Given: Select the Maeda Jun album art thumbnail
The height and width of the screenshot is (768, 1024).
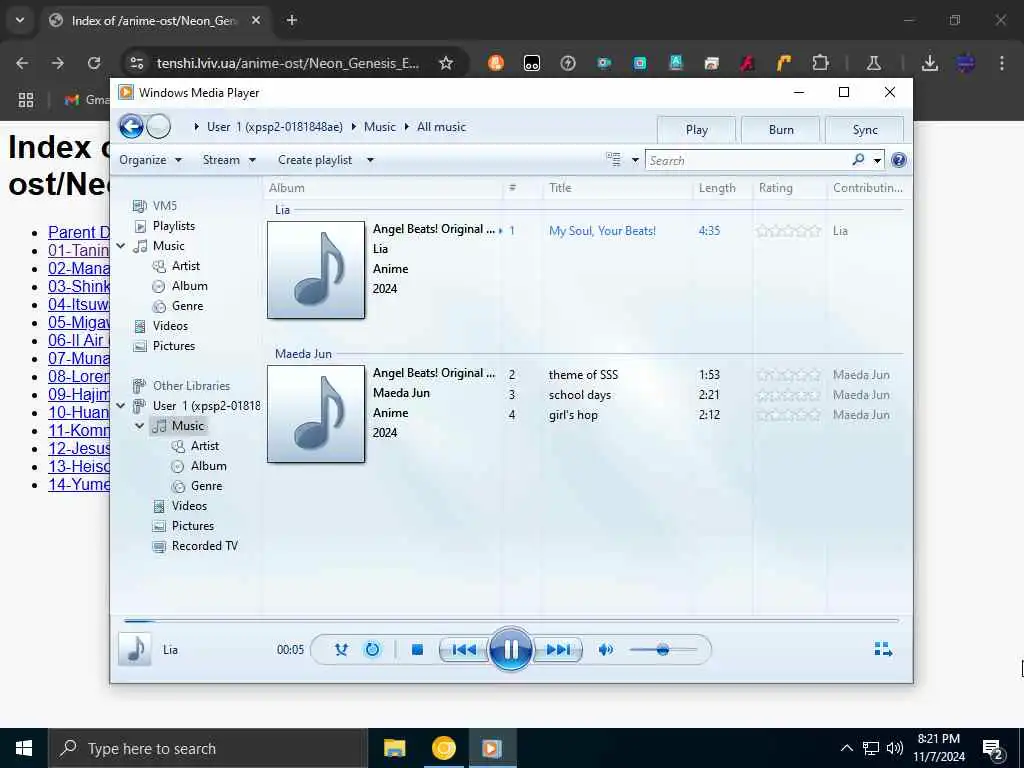Looking at the screenshot, I should [316, 413].
